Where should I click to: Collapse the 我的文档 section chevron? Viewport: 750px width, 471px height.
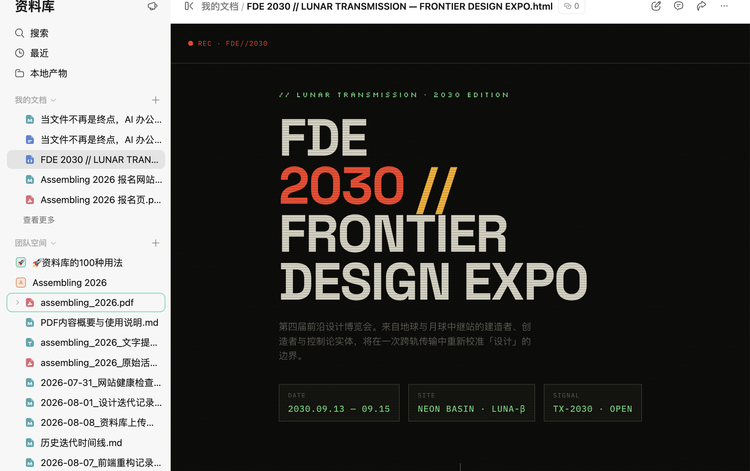[53, 100]
